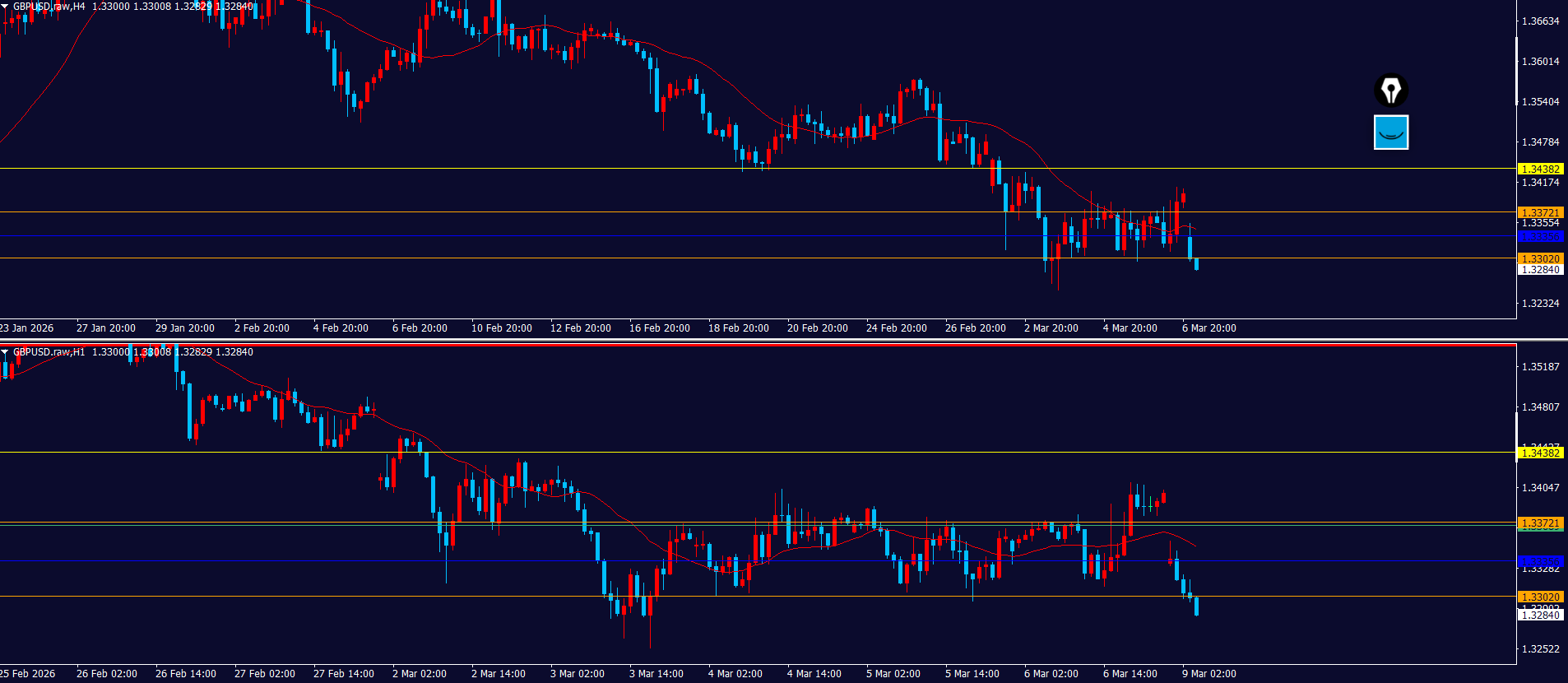Viewport: 1568px width, 683px height.
Task: Select yellow 1.34382 price label on H1 chart
Action: click(1540, 453)
